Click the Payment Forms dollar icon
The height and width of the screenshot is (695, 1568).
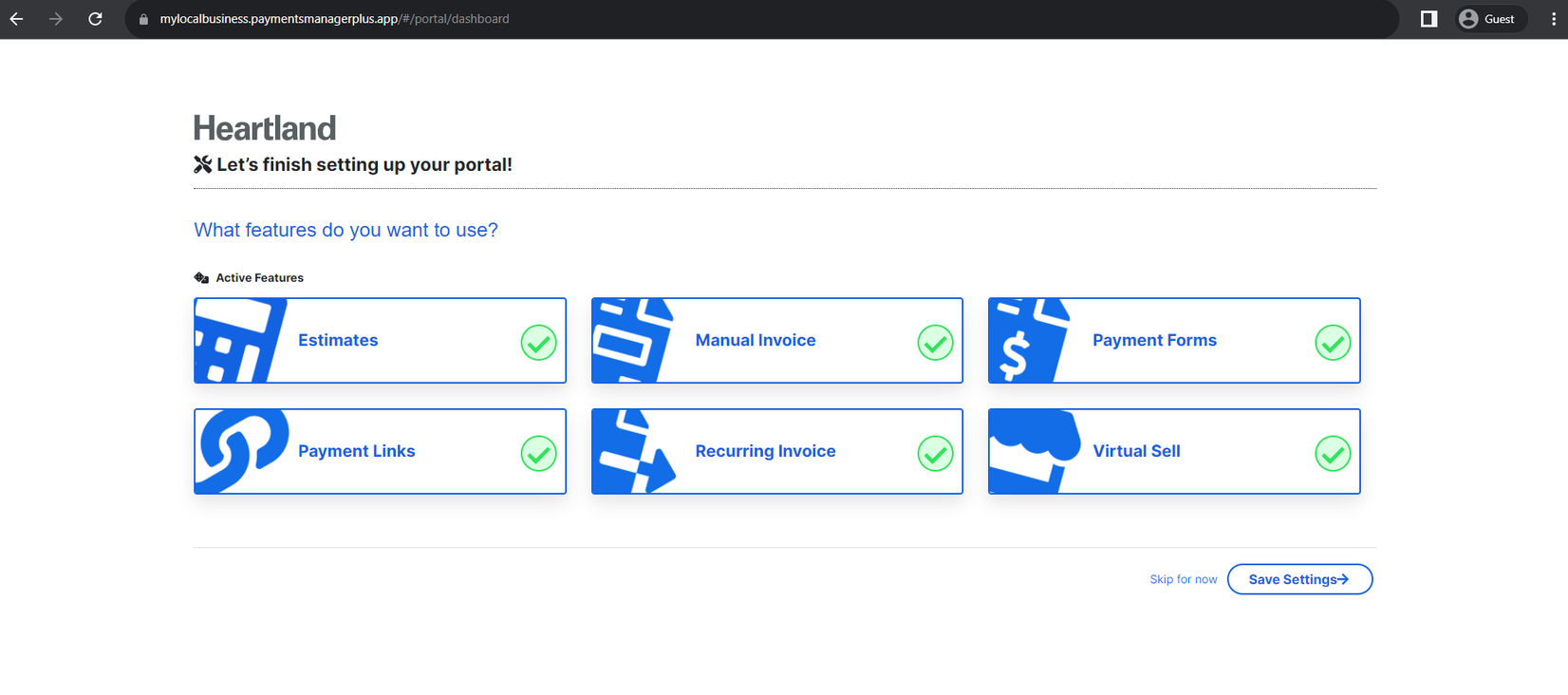pos(1030,341)
